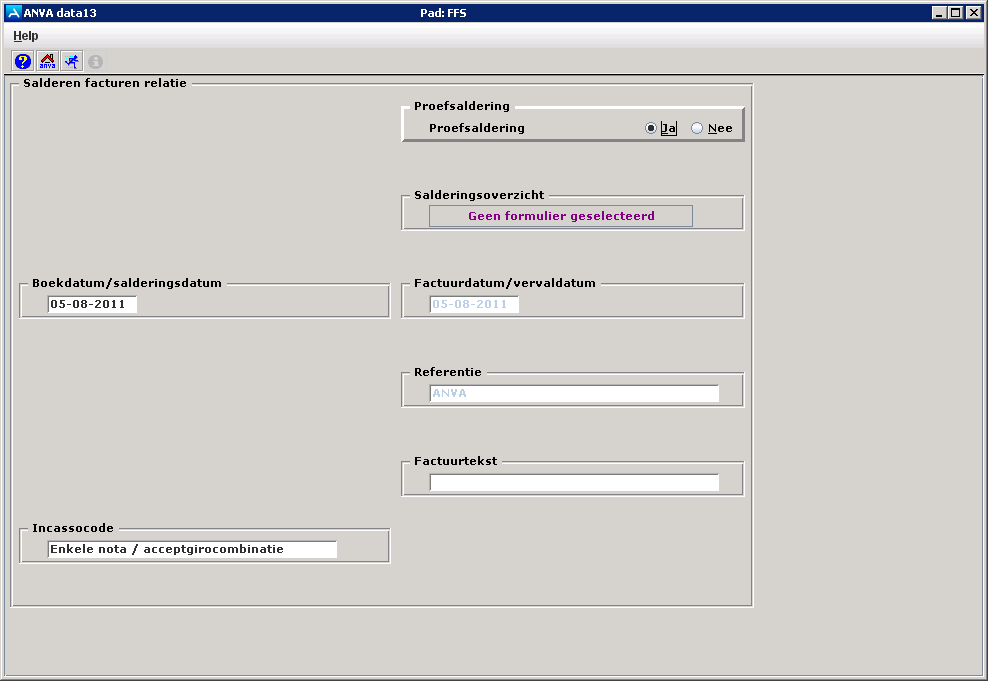The image size is (988, 681).
Task: Click the ANVA home icon in toolbar
Action: pyautogui.click(x=47, y=61)
